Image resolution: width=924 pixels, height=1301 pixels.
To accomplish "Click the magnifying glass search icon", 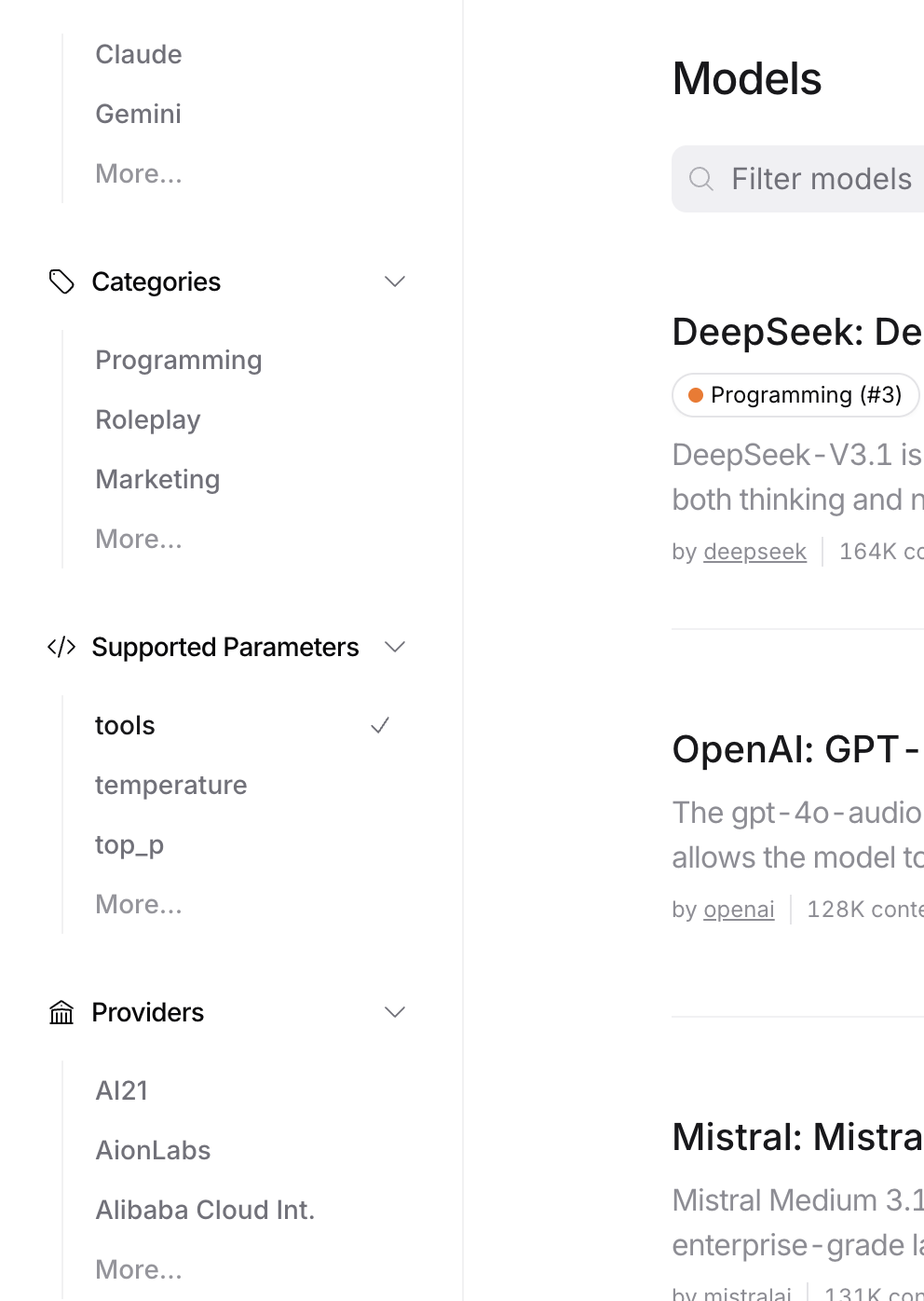I will (x=700, y=178).
